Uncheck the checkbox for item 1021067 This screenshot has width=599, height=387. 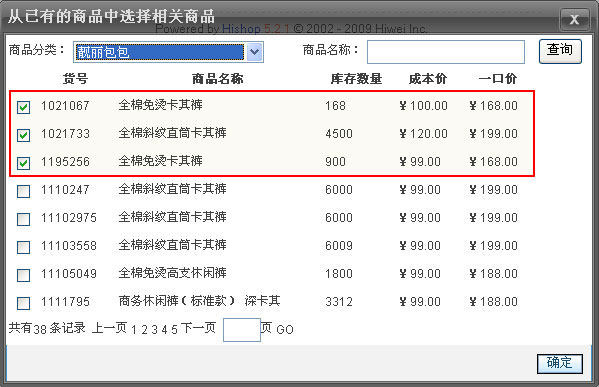23,107
